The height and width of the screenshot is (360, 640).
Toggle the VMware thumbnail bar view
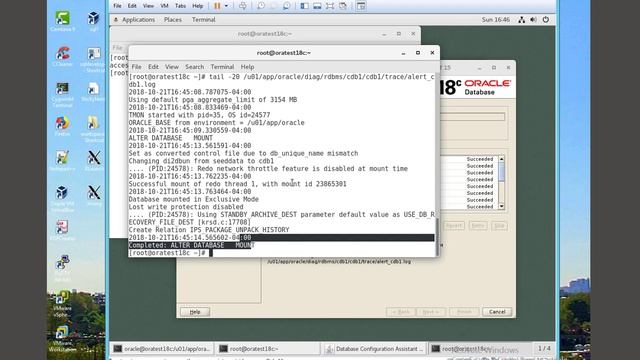click(x=317, y=6)
